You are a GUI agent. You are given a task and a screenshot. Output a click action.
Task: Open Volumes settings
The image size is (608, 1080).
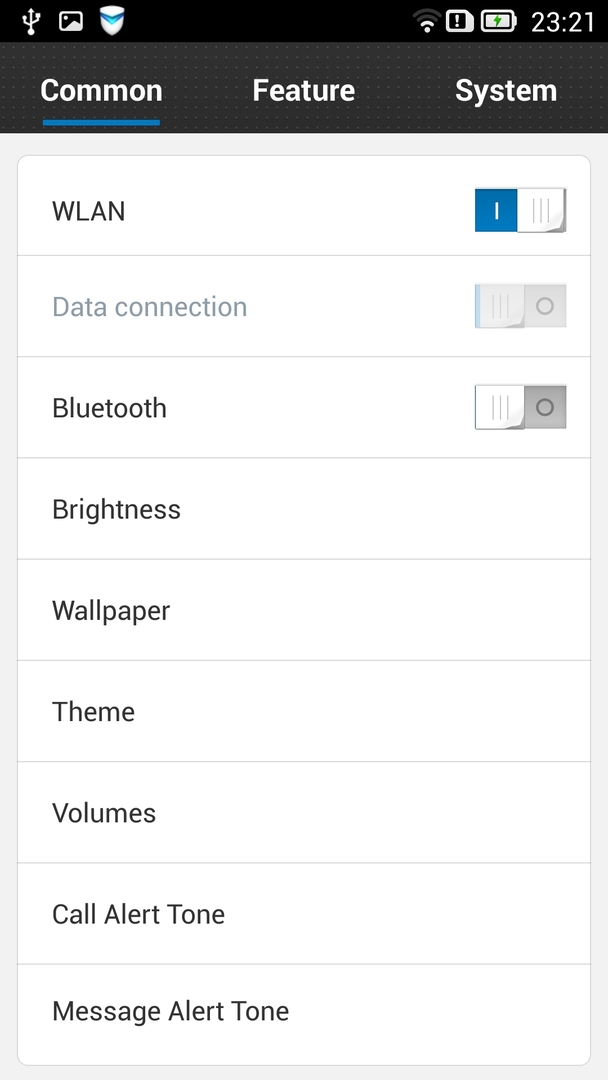click(304, 812)
